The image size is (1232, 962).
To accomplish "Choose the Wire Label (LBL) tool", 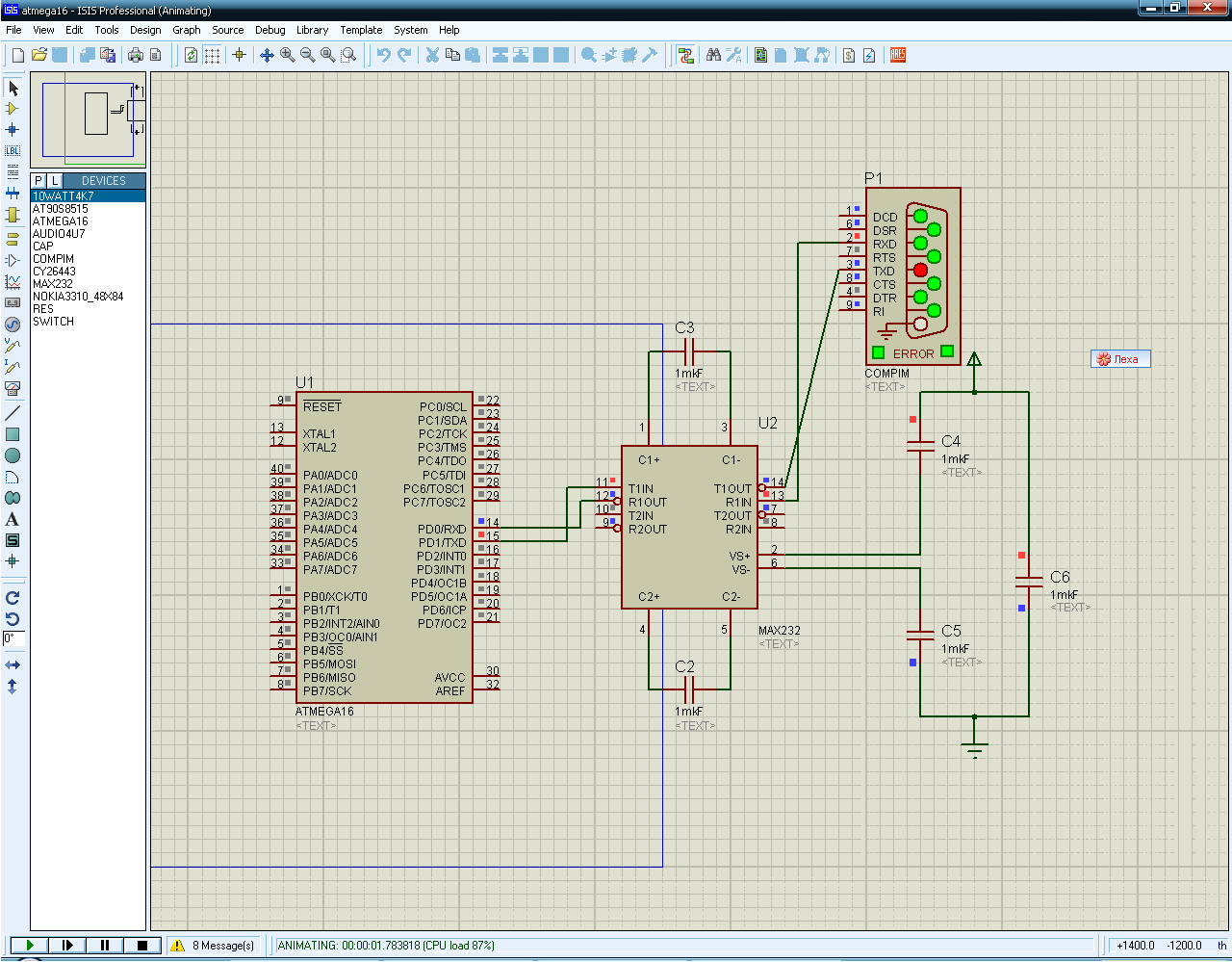I will coord(13,151).
